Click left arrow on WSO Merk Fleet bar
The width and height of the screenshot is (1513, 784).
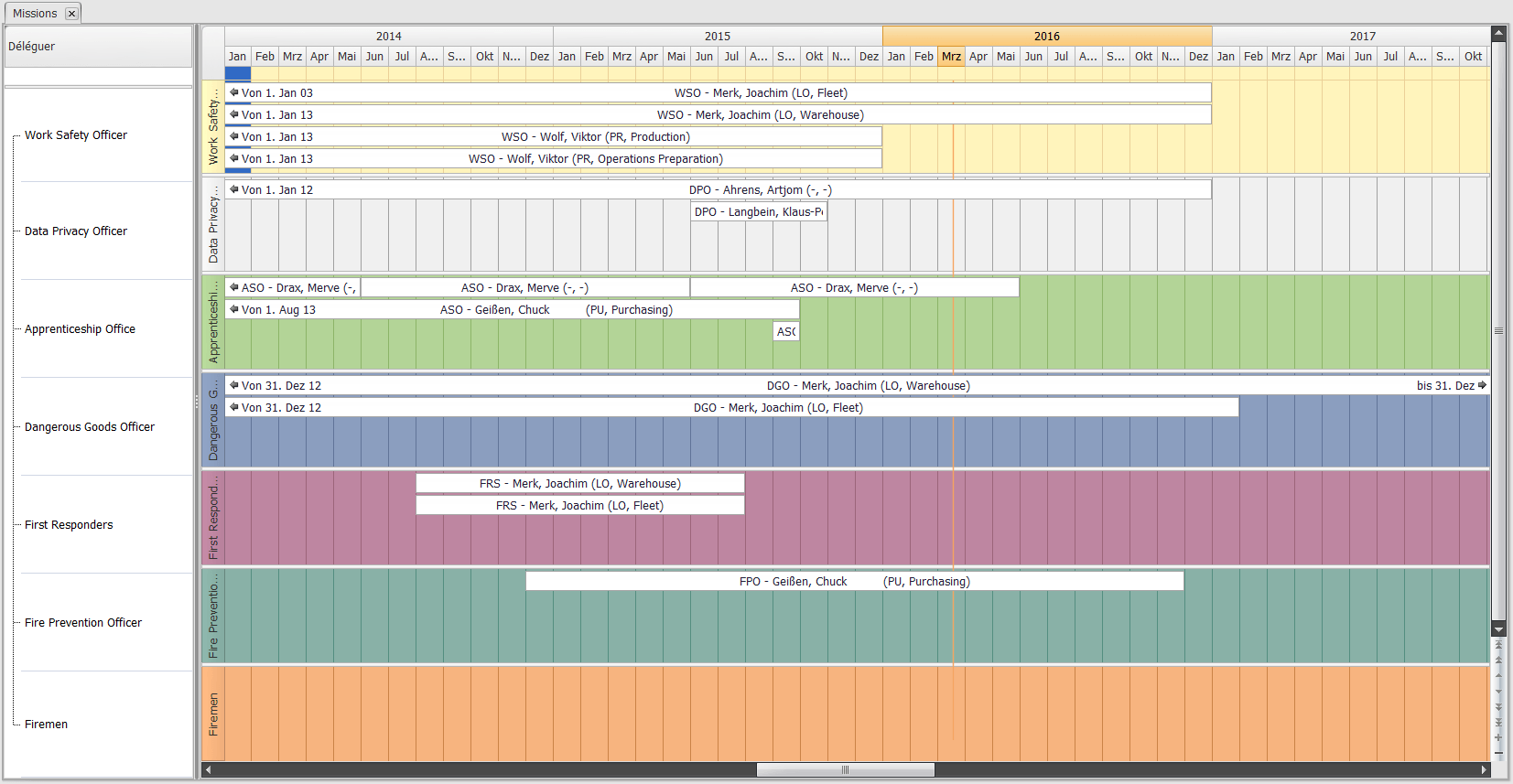pos(234,92)
